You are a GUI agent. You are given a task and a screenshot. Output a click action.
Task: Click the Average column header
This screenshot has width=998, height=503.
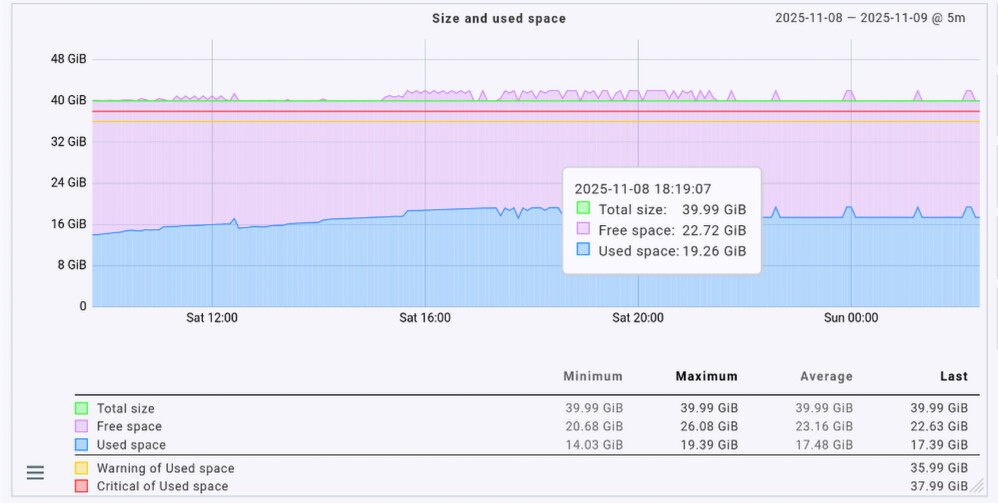826,376
